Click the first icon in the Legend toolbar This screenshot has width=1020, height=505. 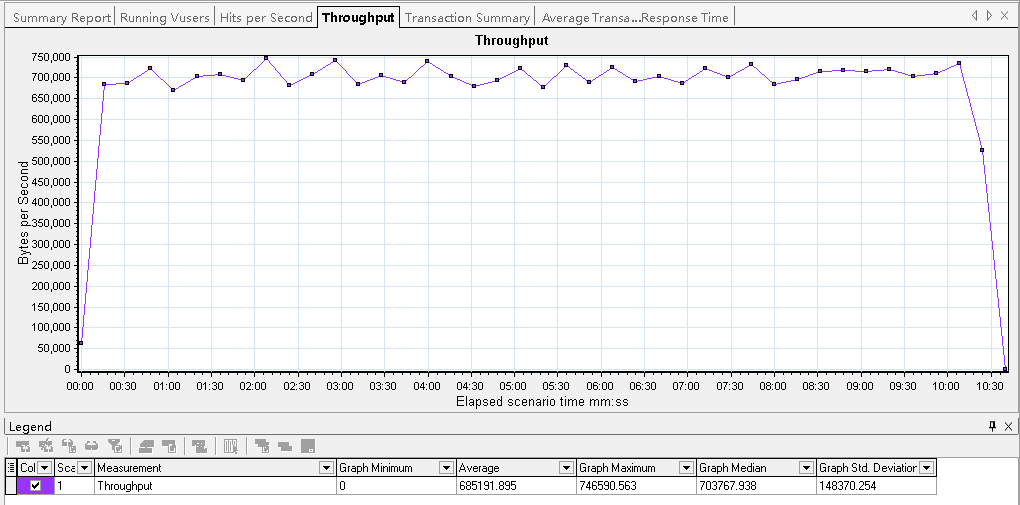click(23, 446)
